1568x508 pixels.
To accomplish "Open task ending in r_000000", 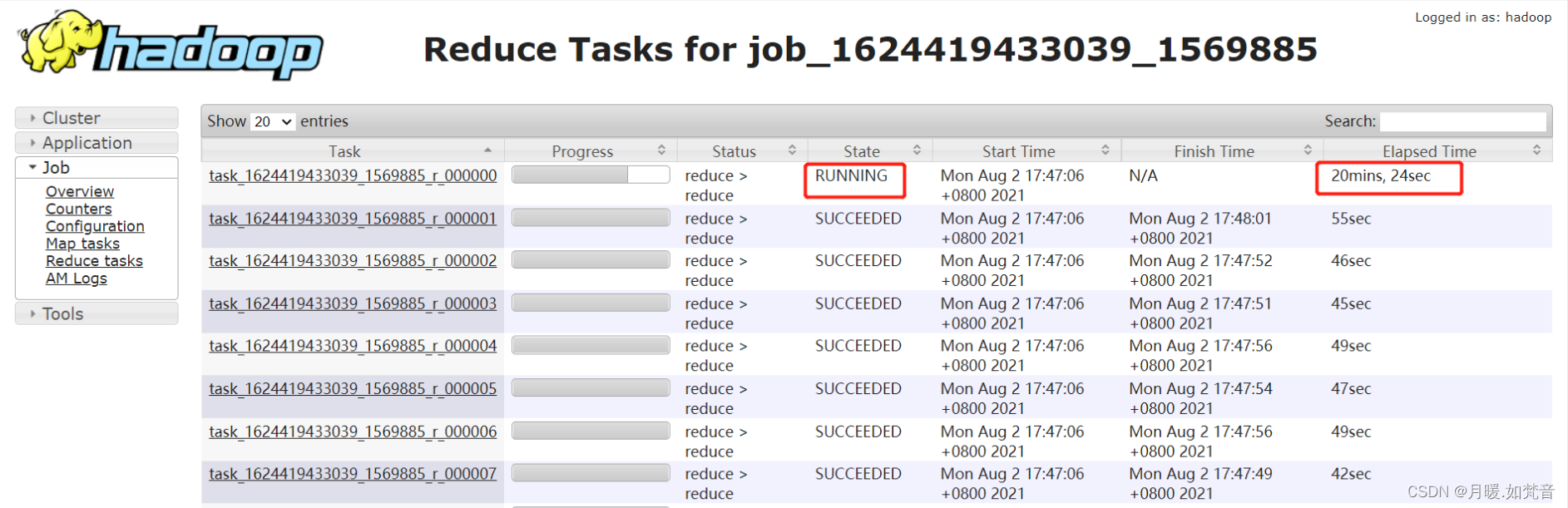I will coord(353,175).
